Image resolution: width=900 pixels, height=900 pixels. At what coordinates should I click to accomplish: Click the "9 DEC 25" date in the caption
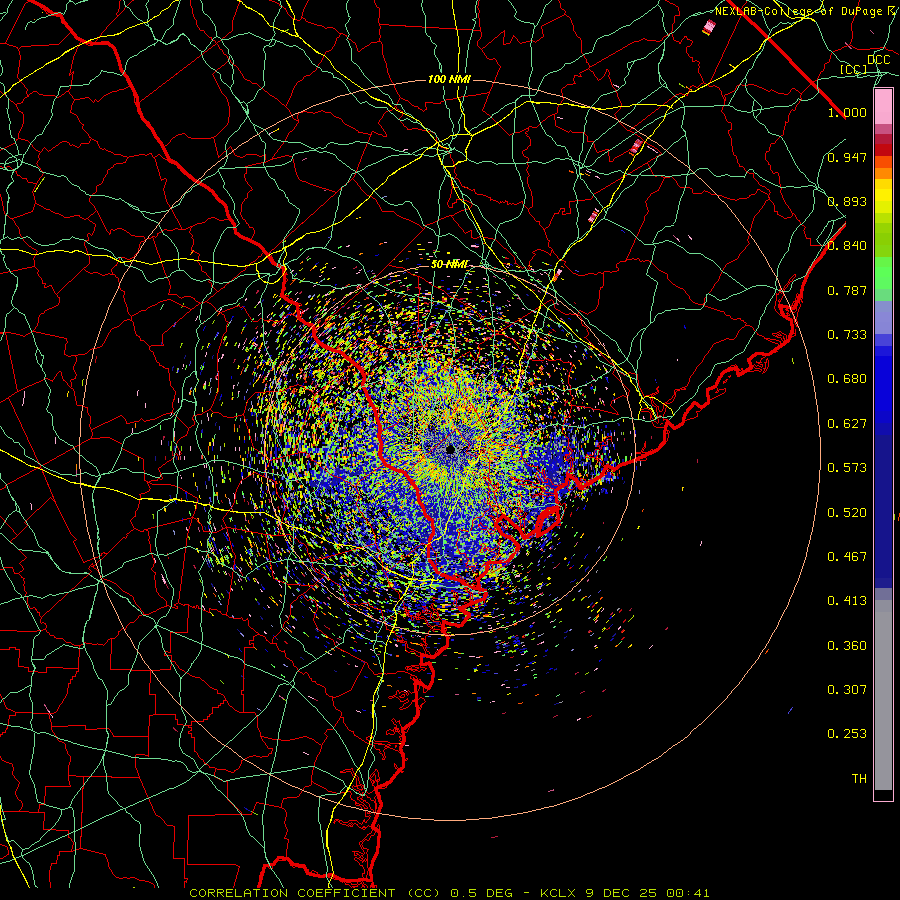(x=622, y=893)
